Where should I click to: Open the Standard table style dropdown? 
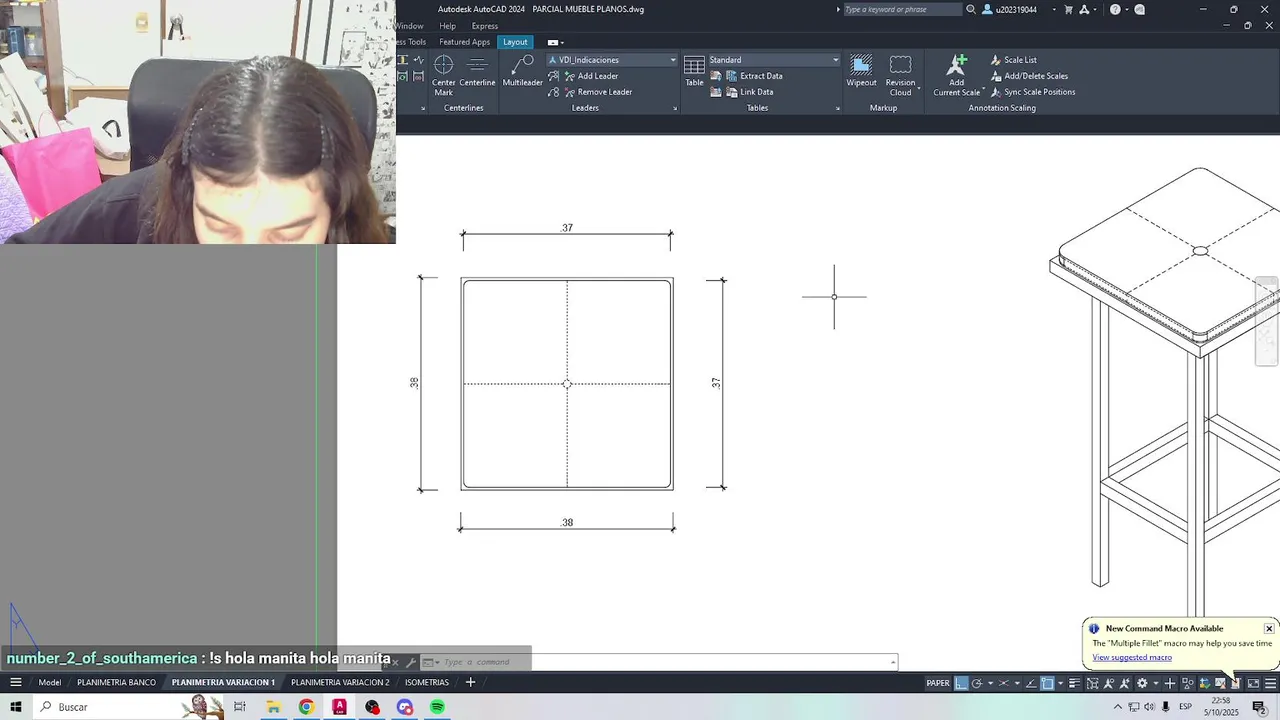[774, 60]
